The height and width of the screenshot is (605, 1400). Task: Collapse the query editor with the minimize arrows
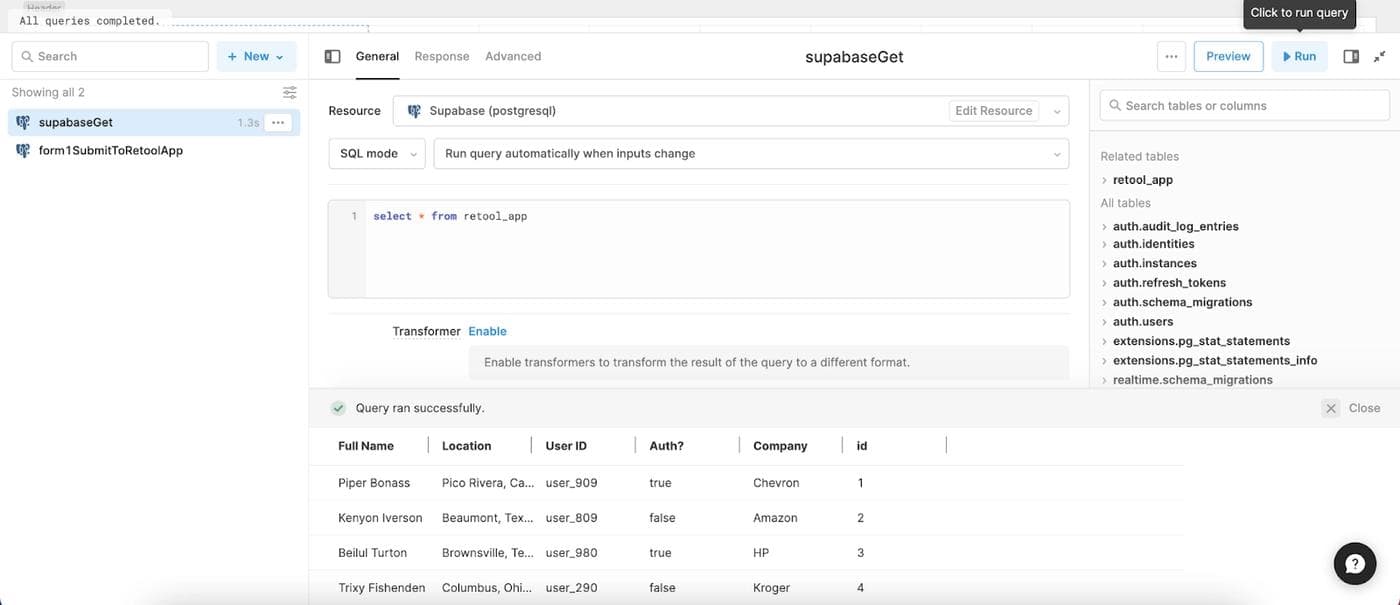point(1380,57)
